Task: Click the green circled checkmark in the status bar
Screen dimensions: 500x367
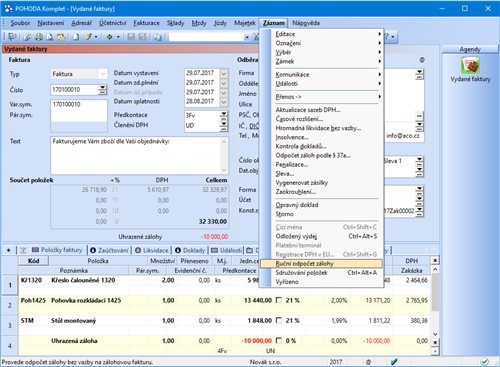Action: click(x=485, y=362)
